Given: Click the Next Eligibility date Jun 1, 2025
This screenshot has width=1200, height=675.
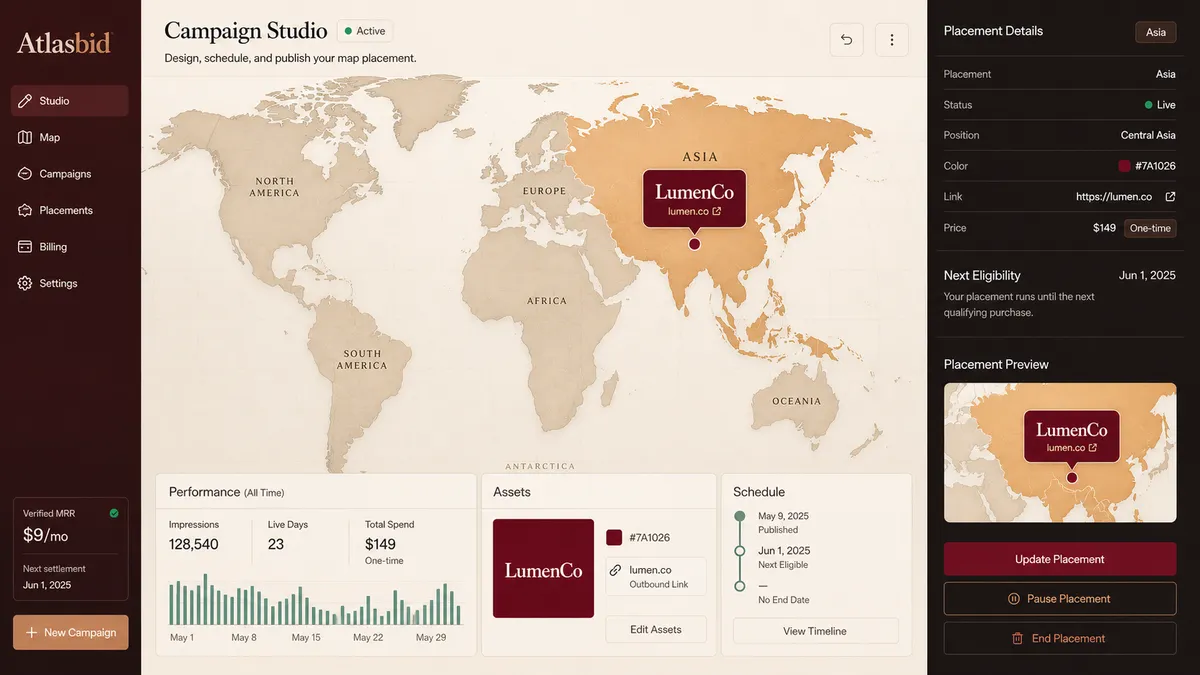Looking at the screenshot, I should tap(1147, 275).
